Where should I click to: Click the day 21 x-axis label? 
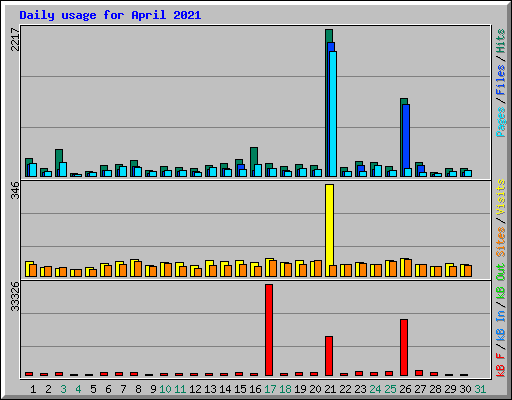[x=330, y=389]
